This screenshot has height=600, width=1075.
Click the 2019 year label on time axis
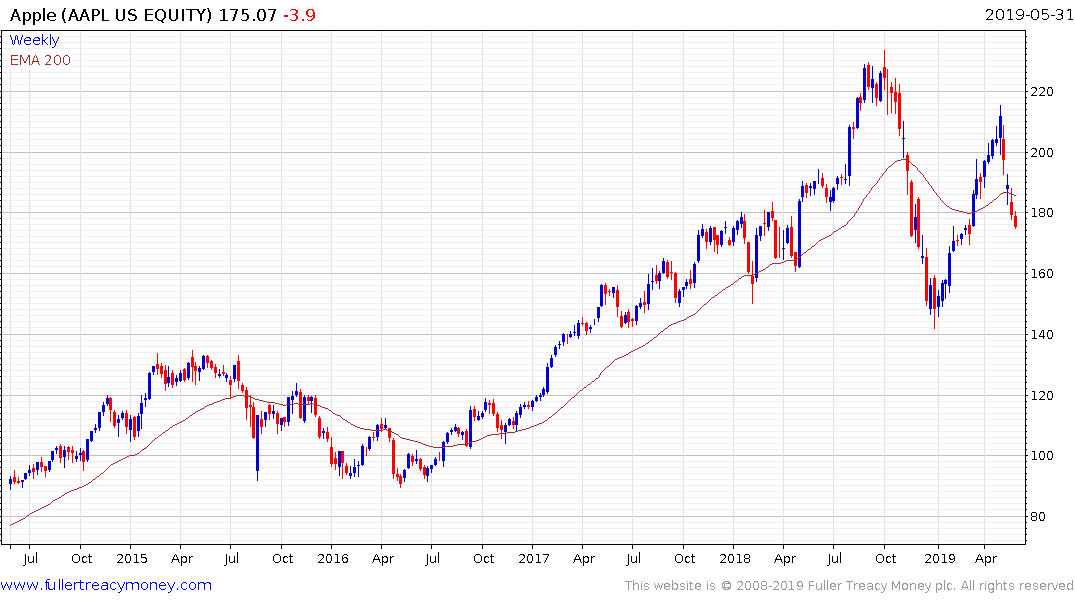point(939,559)
